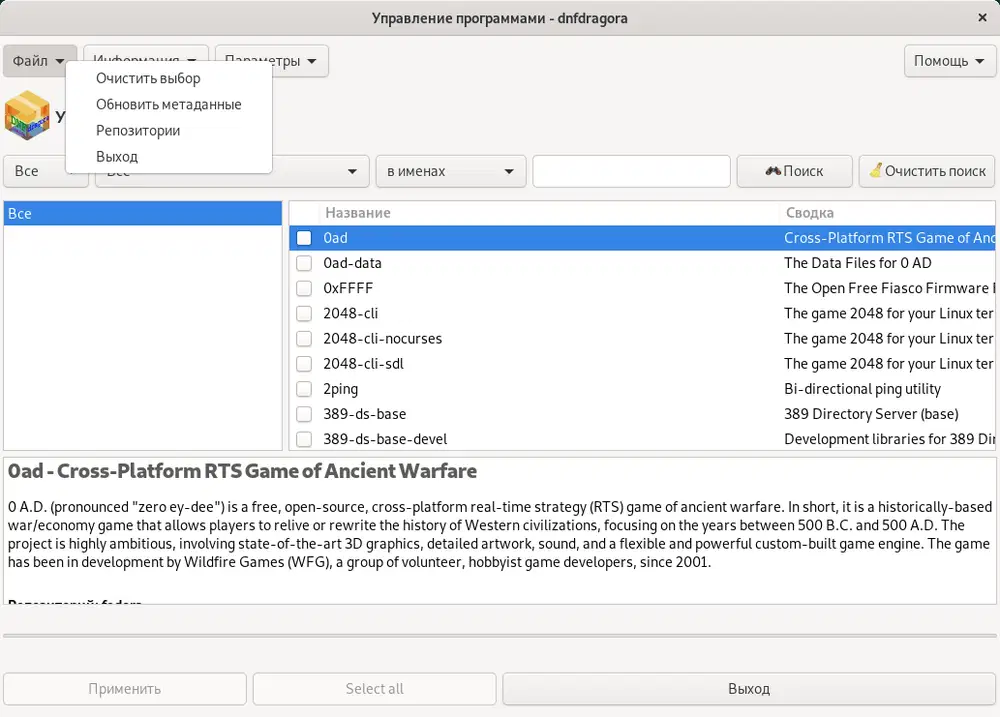Open the Файл menu dropdown
1000x717 pixels.
click(40, 61)
